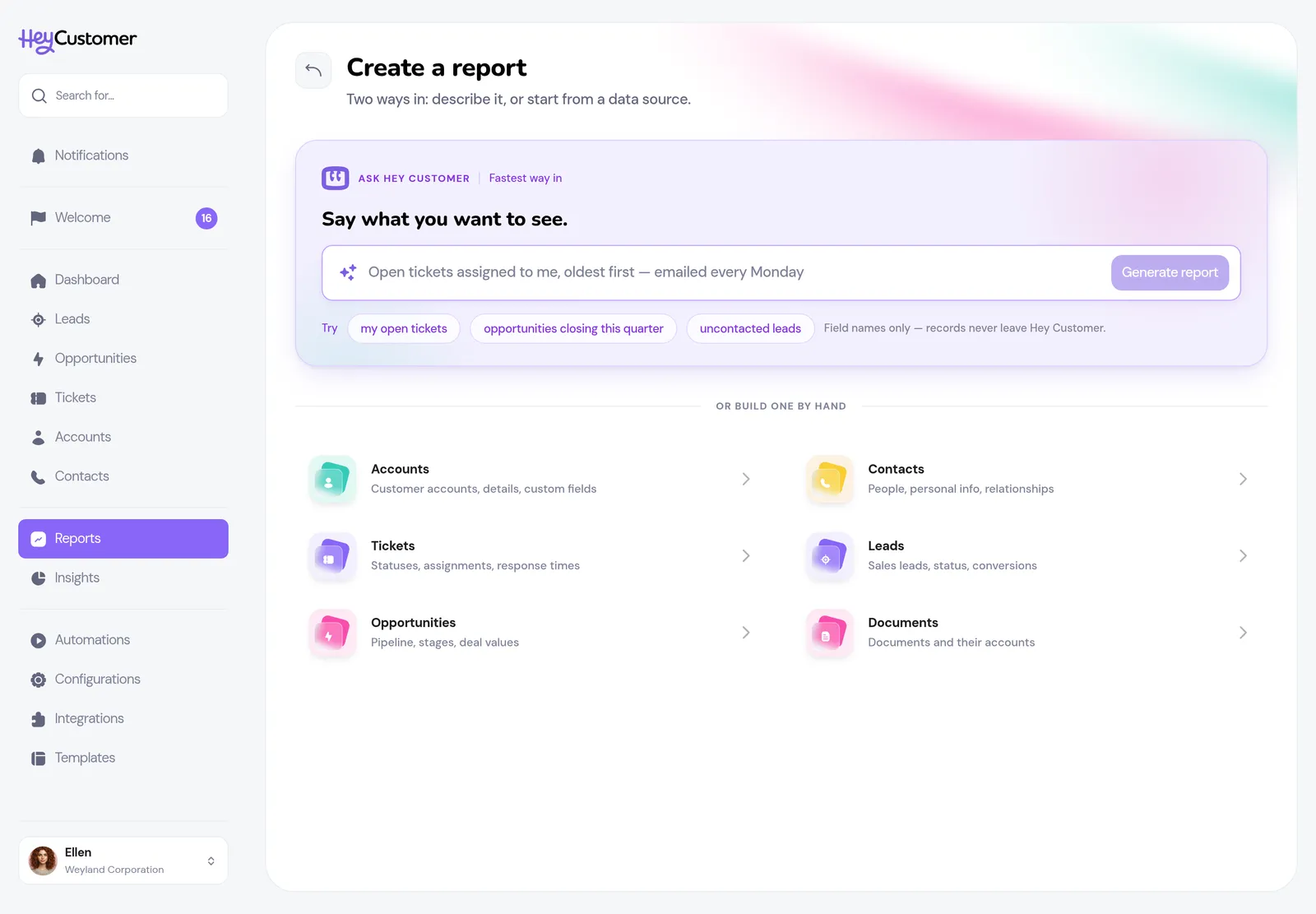This screenshot has width=1316, height=914.
Task: Click the Welcome badge showing 16
Action: 206,218
